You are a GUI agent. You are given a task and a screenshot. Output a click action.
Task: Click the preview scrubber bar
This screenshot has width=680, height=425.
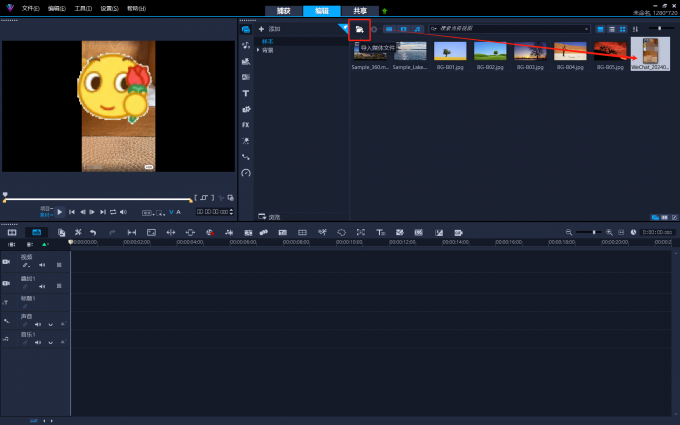[x=98, y=199]
